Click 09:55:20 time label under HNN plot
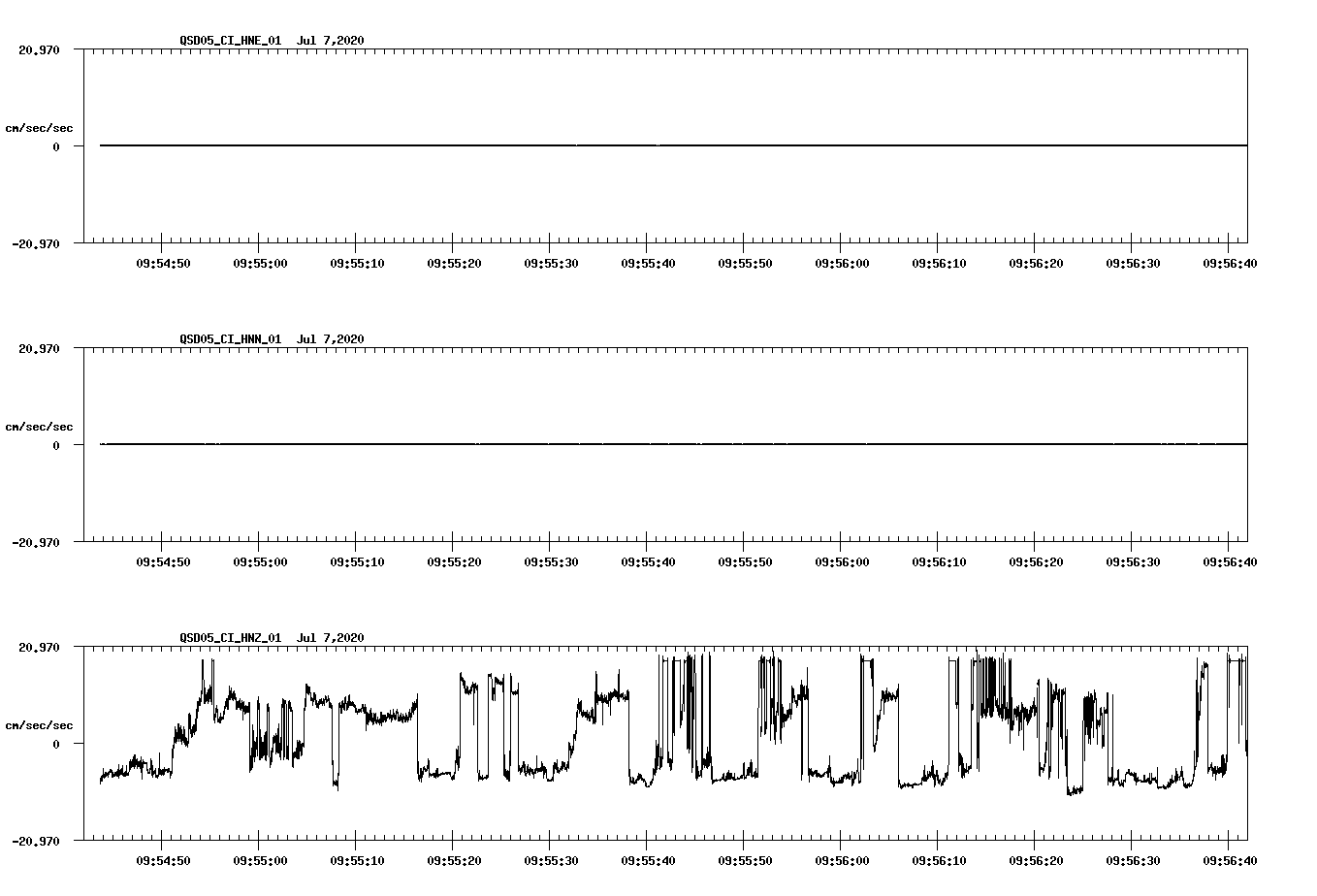 454,561
